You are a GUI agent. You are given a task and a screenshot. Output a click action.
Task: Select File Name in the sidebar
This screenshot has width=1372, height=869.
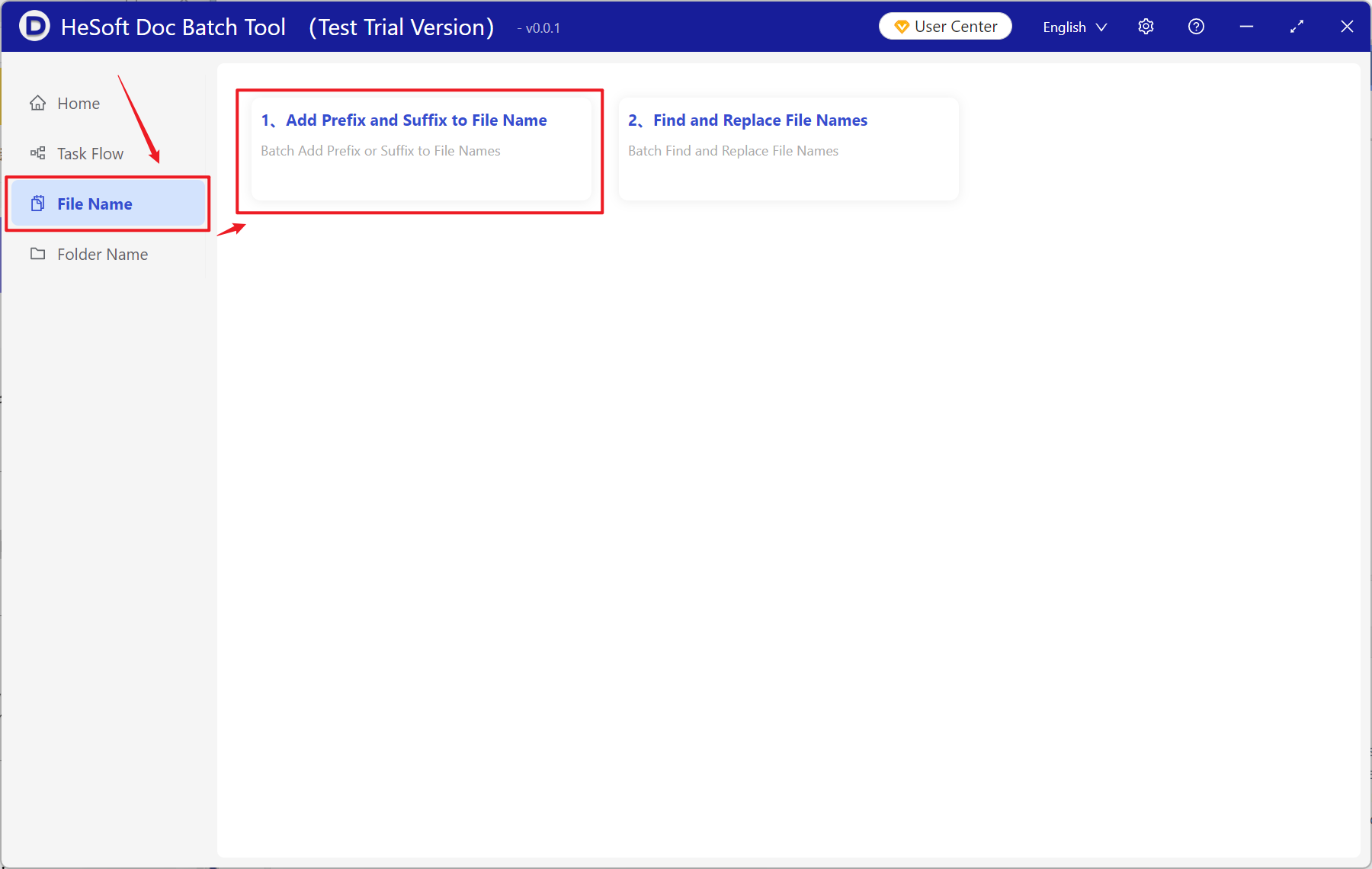[x=107, y=204]
